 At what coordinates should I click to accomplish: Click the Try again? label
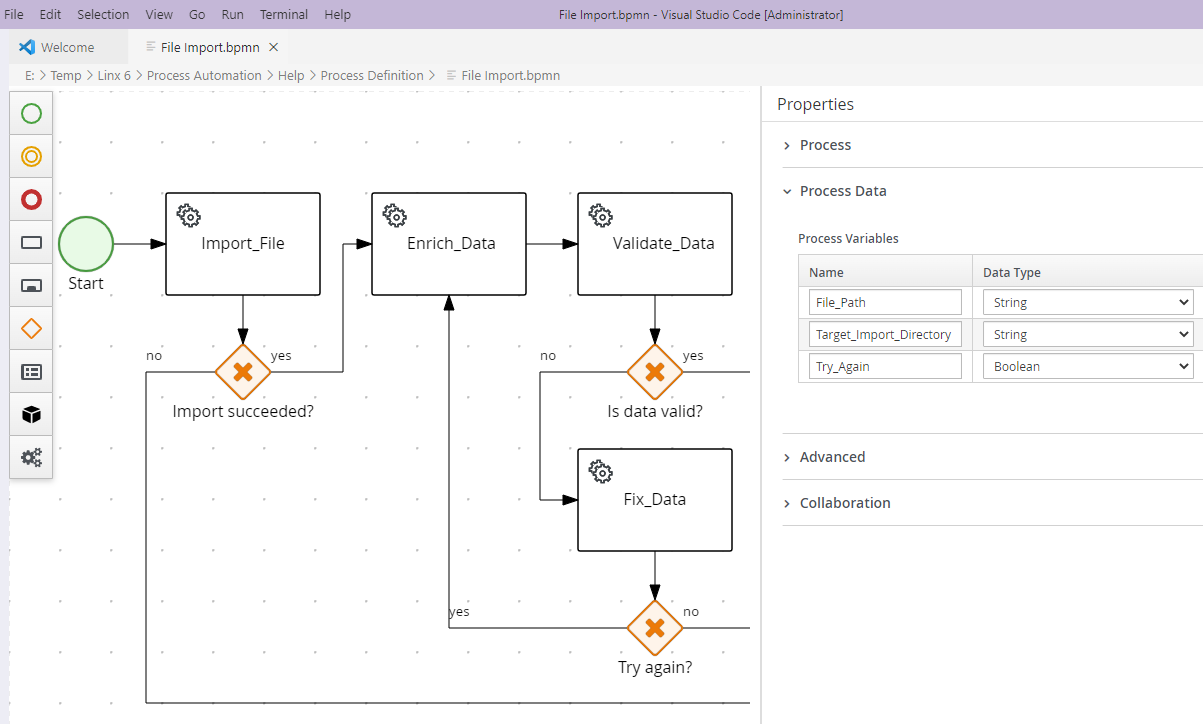[x=655, y=667]
